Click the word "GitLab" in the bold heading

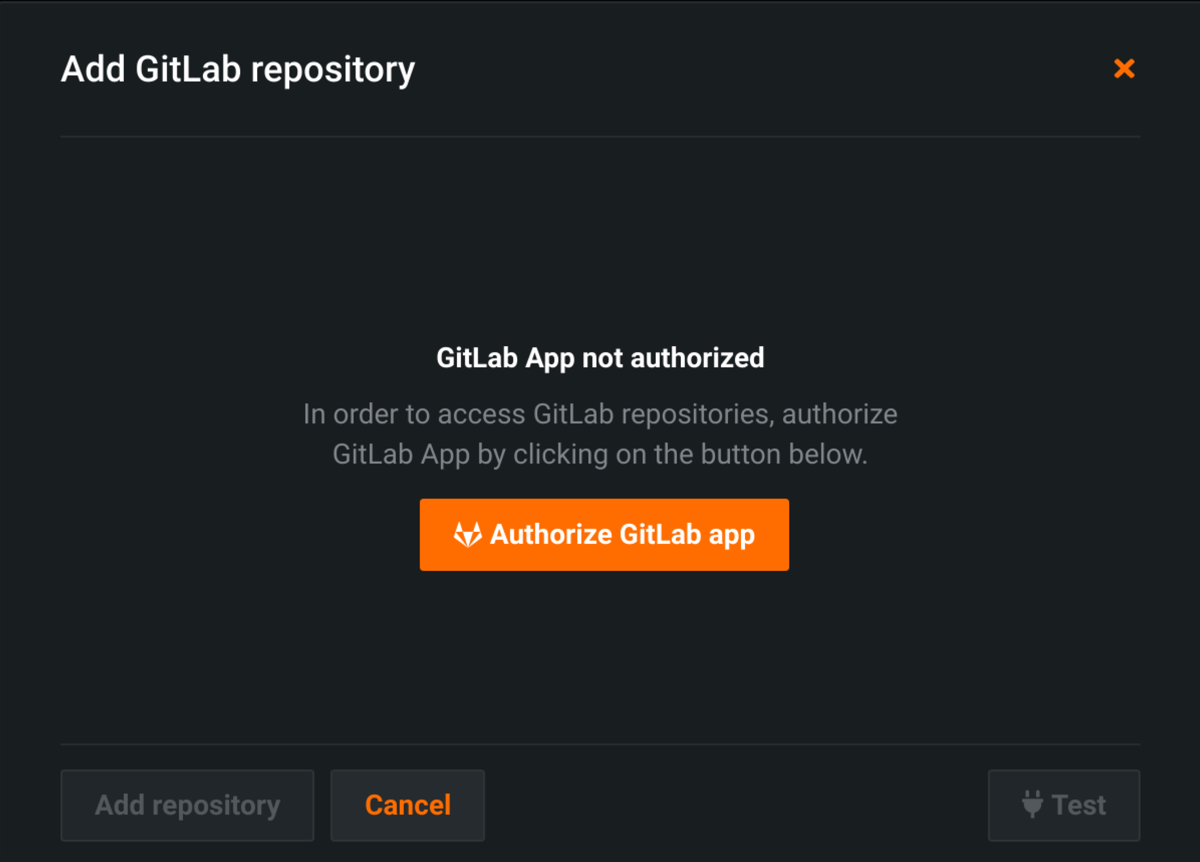point(477,358)
